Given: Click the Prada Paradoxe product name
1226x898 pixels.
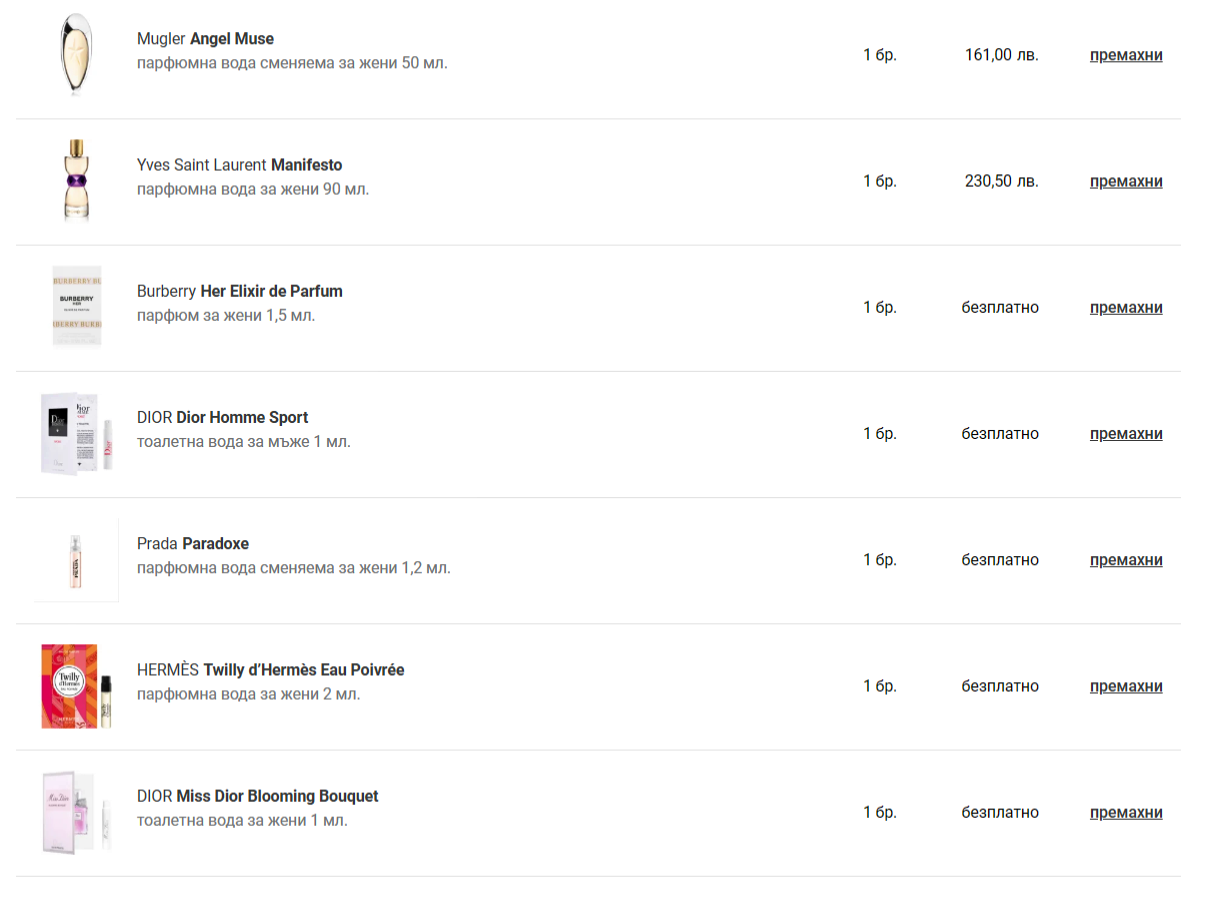Looking at the screenshot, I should [193, 544].
